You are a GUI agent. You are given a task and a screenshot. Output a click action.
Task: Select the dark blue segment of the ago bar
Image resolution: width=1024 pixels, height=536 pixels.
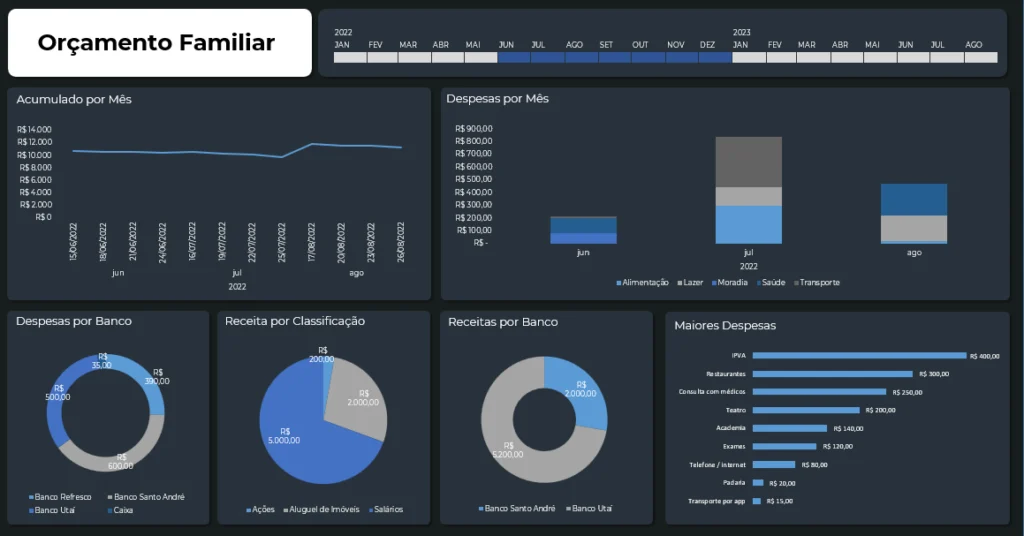[913, 199]
